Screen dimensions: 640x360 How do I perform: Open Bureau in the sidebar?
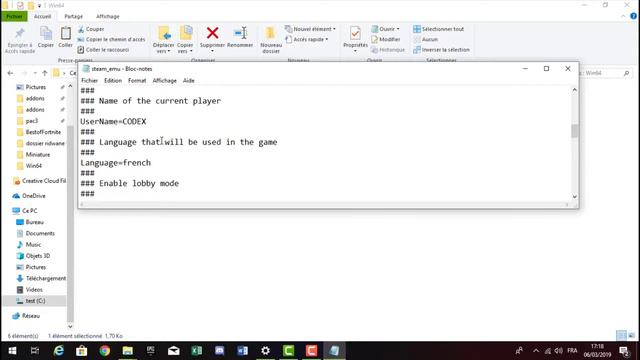[x=30, y=222]
